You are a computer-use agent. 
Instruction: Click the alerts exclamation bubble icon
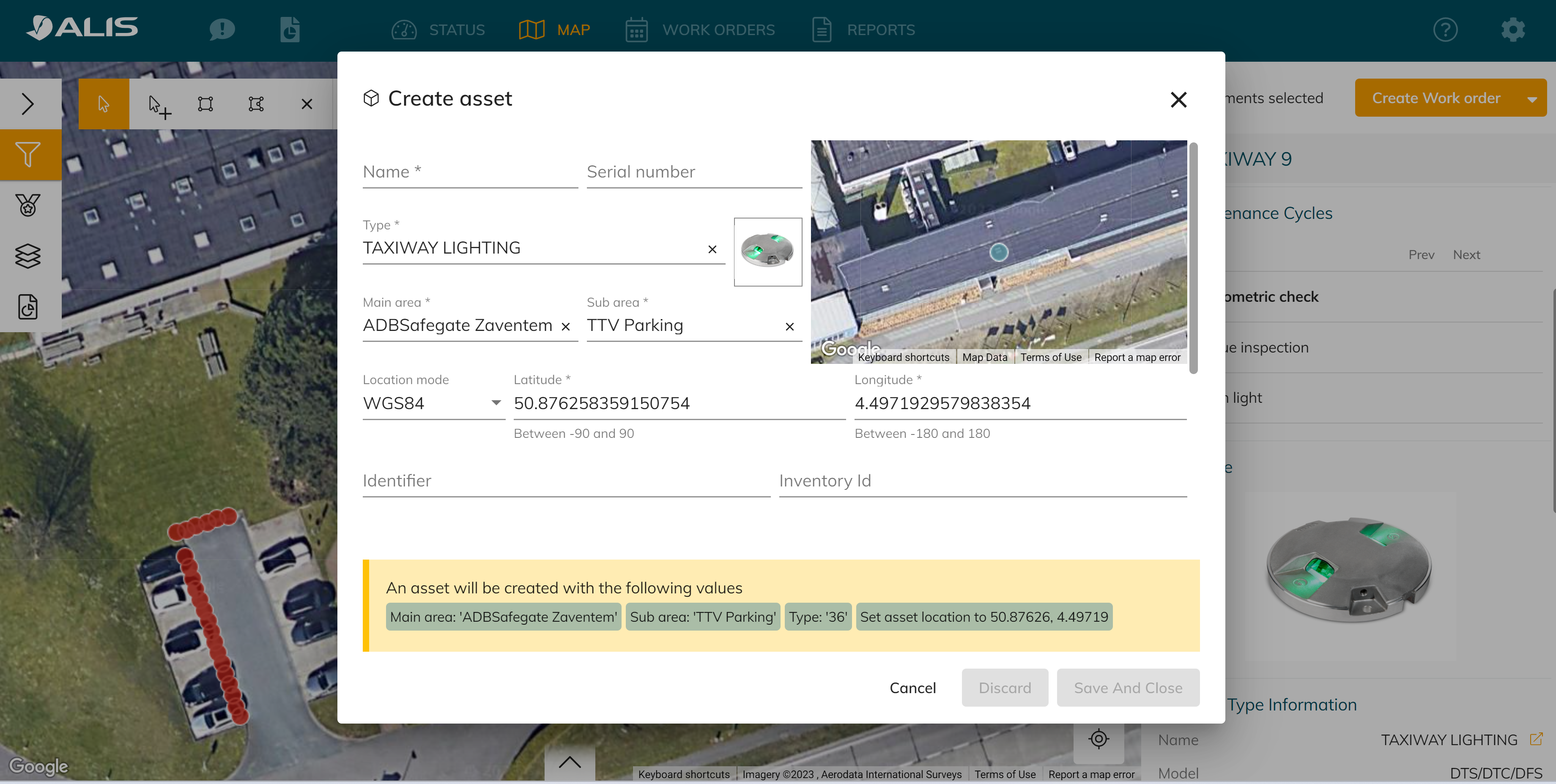pos(222,29)
